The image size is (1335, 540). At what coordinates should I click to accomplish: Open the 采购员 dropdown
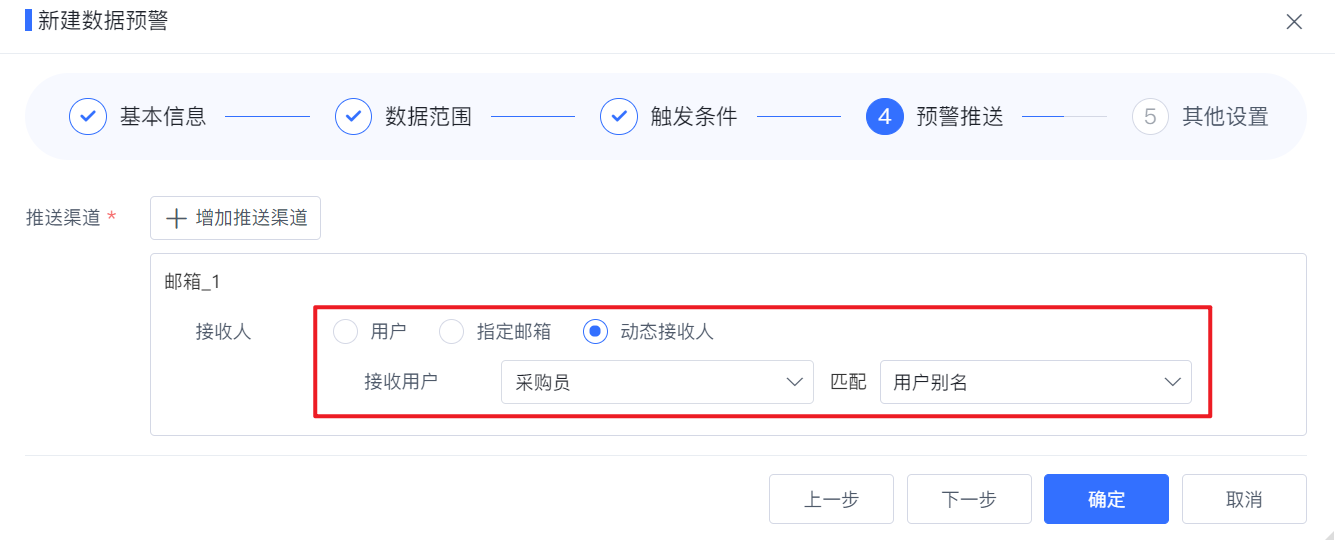[657, 382]
